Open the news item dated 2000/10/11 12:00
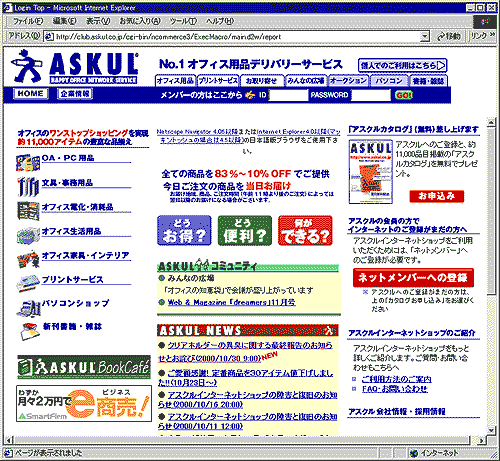Screen dimensions: 500x461 click(x=247, y=421)
